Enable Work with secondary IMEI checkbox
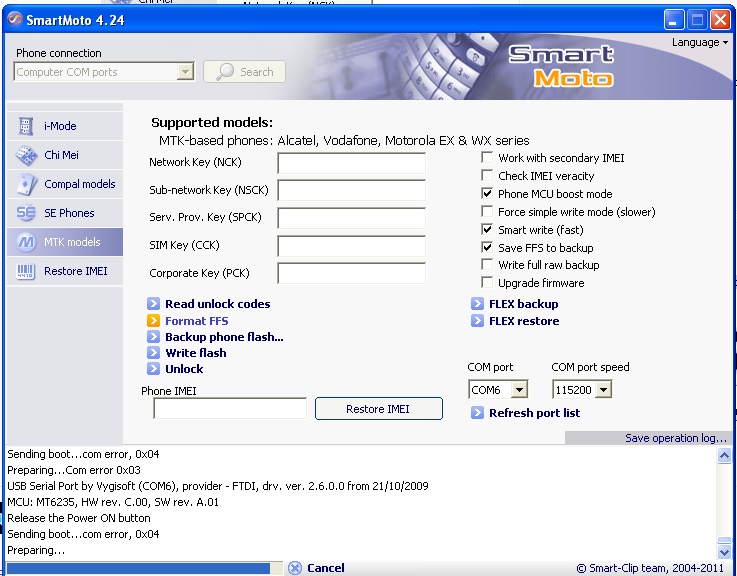737x576 pixels. click(488, 158)
